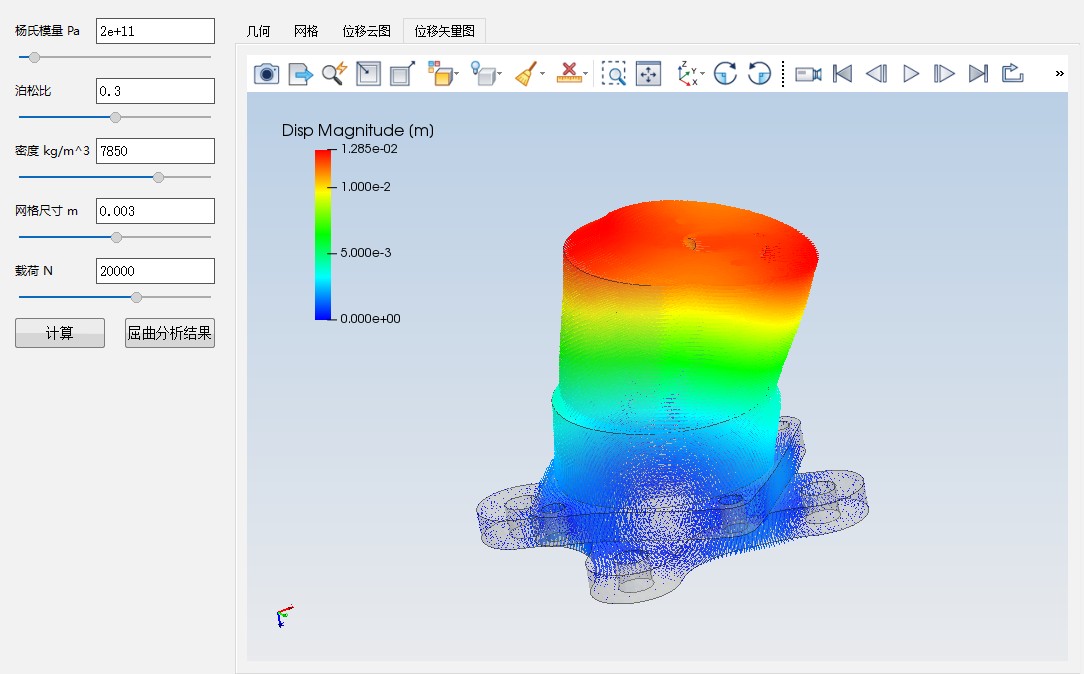Click the 泊松比 input field showing 0.3

coord(156,91)
